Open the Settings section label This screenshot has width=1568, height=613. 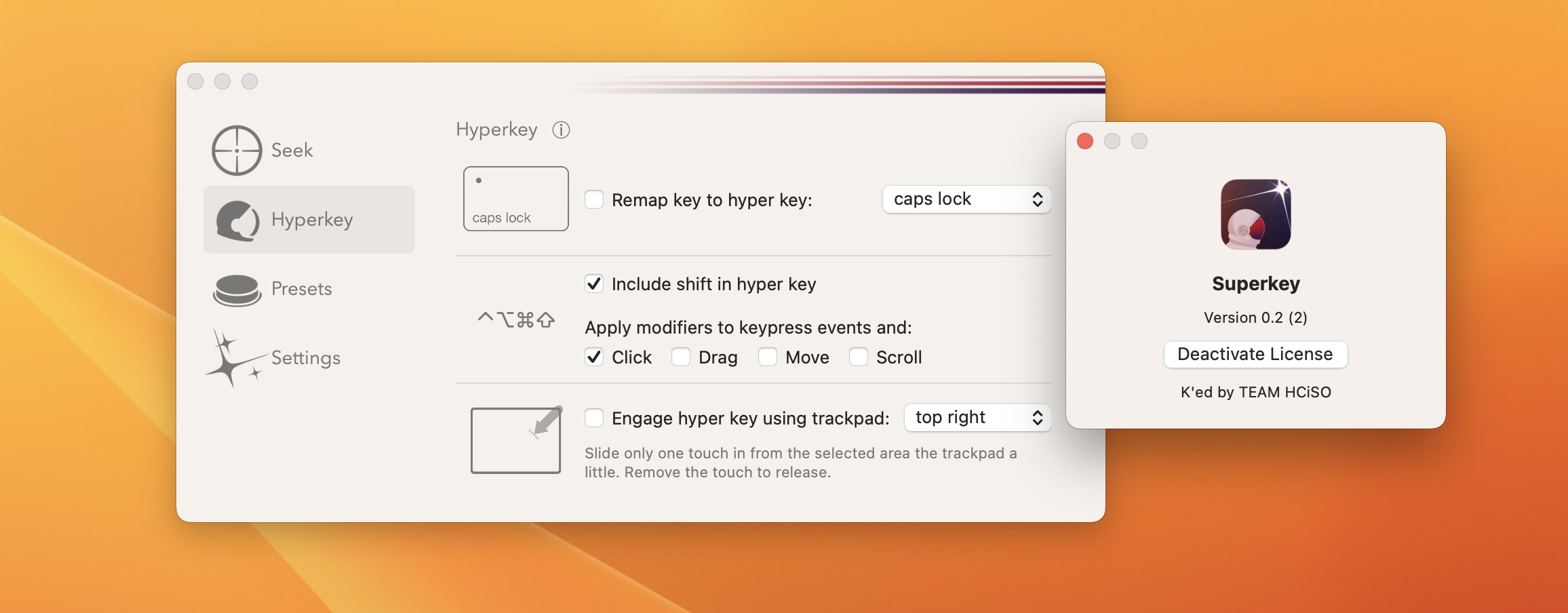(x=306, y=358)
